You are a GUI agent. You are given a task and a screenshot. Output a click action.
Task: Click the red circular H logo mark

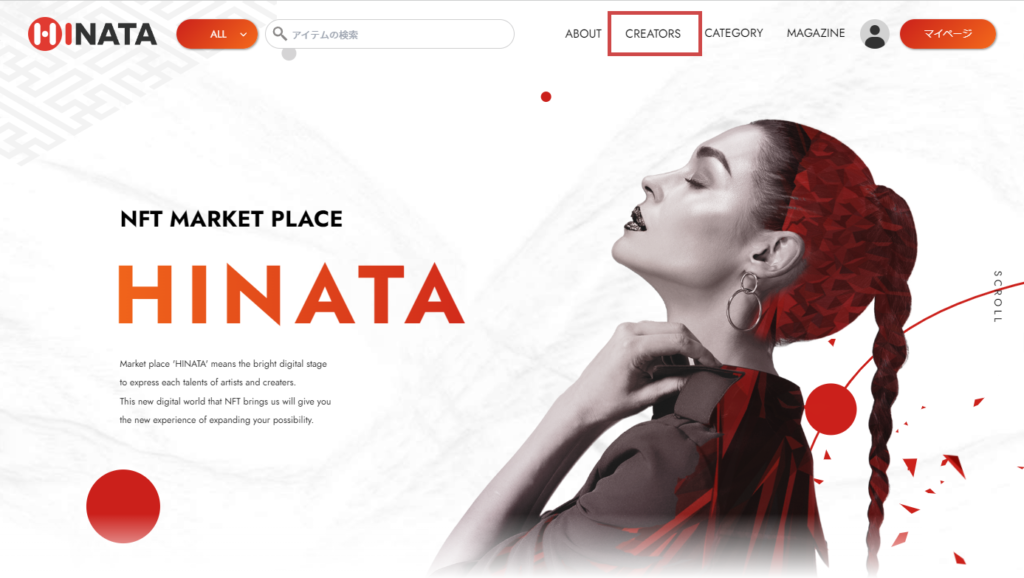click(x=45, y=34)
